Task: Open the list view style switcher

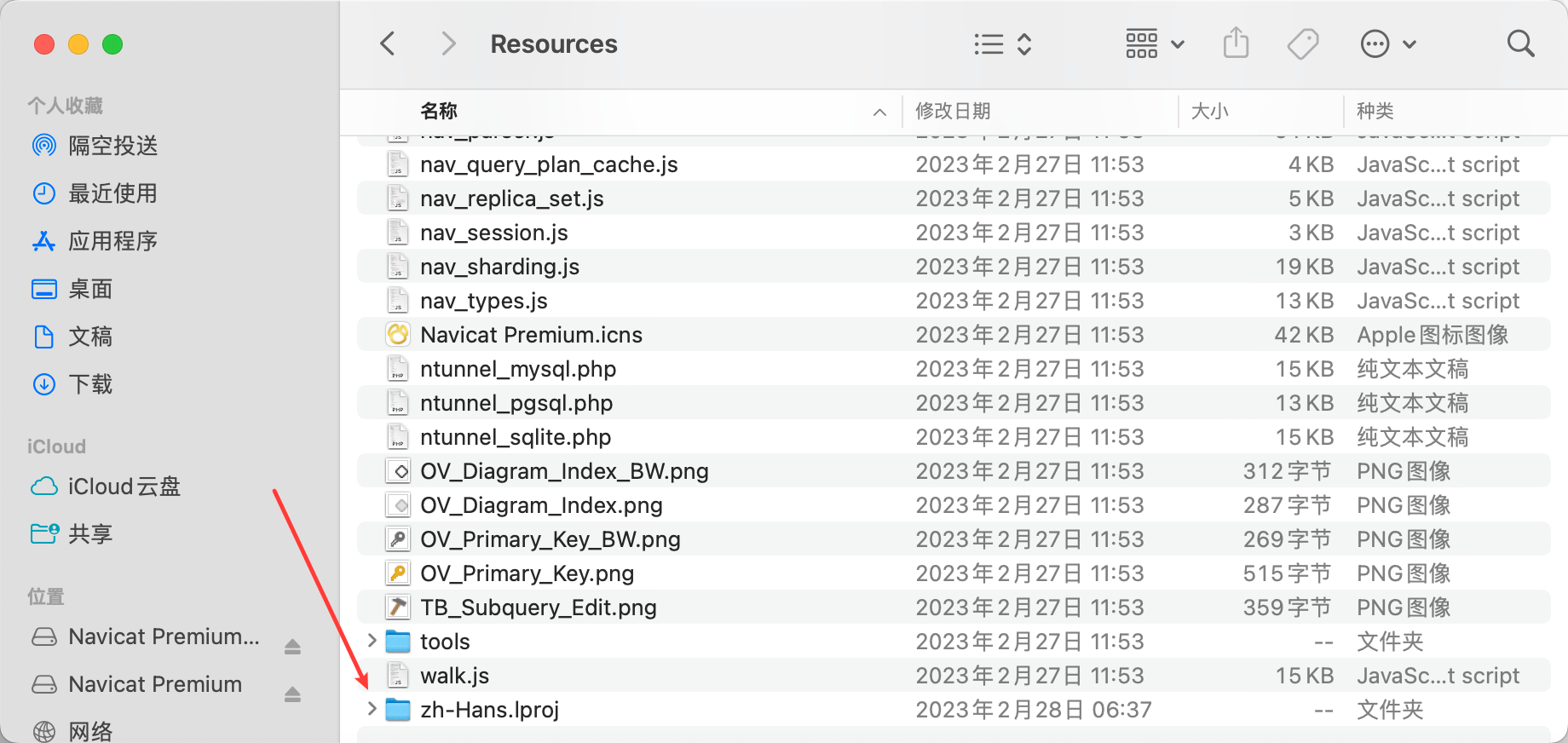Action: coord(1003,43)
